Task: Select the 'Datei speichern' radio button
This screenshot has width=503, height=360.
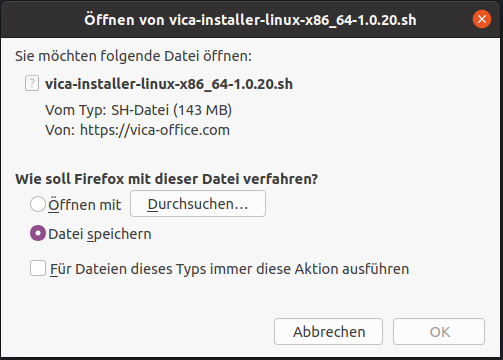Action: tap(38, 234)
